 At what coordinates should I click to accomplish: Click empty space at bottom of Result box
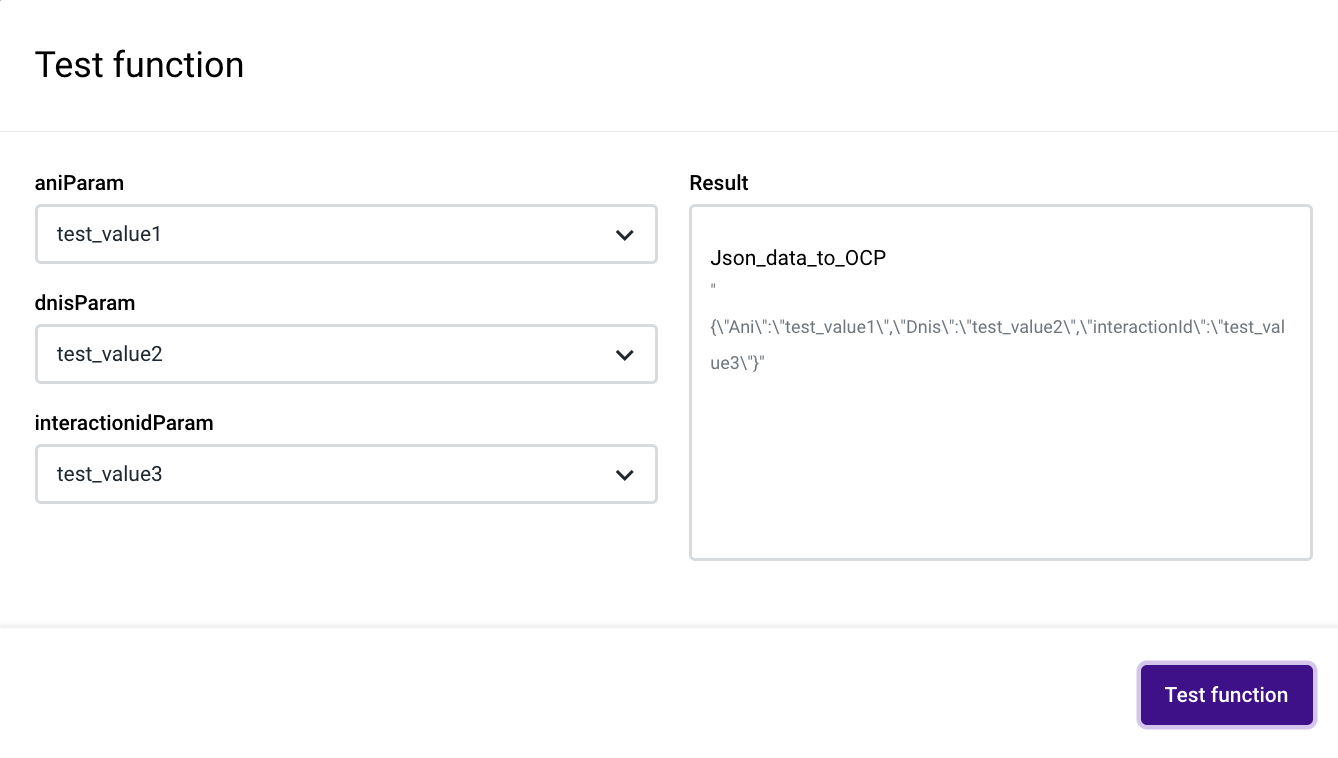pos(1000,510)
